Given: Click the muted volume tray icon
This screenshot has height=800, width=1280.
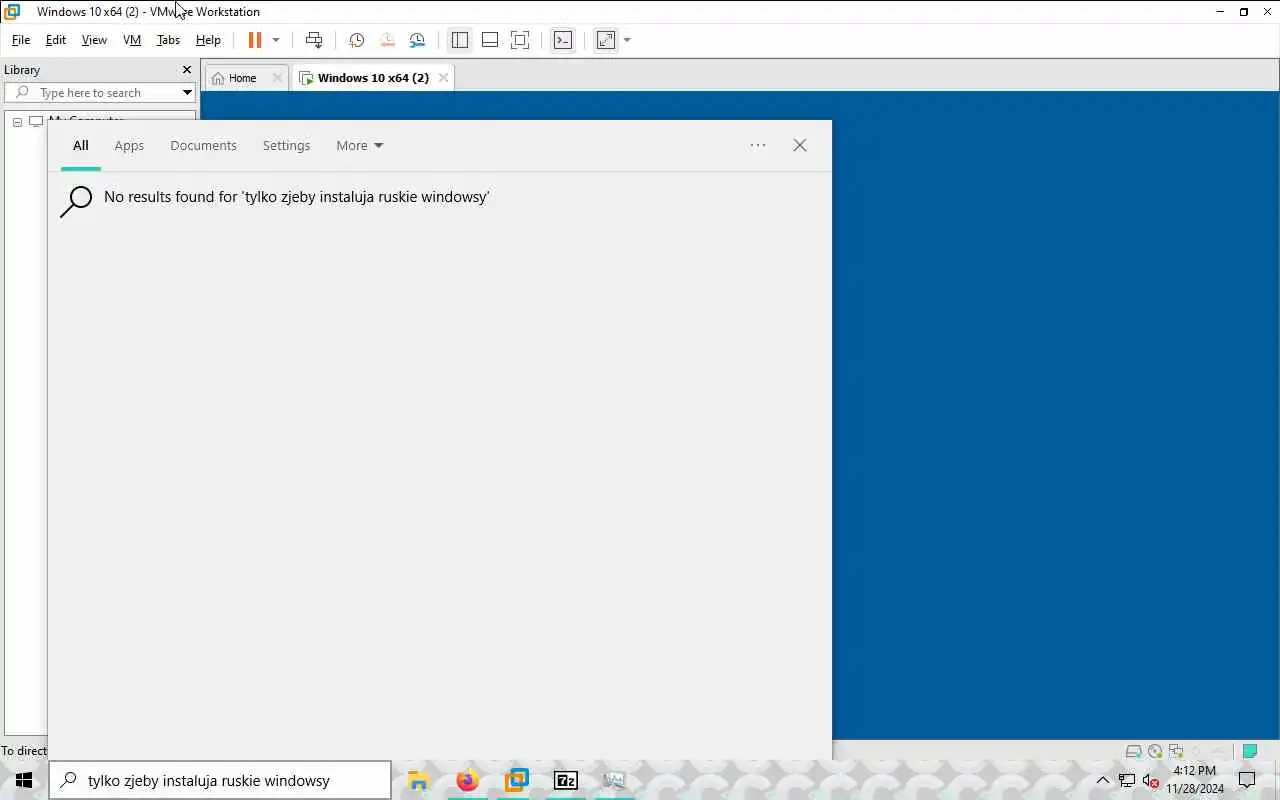Looking at the screenshot, I should pyautogui.click(x=1150, y=780).
